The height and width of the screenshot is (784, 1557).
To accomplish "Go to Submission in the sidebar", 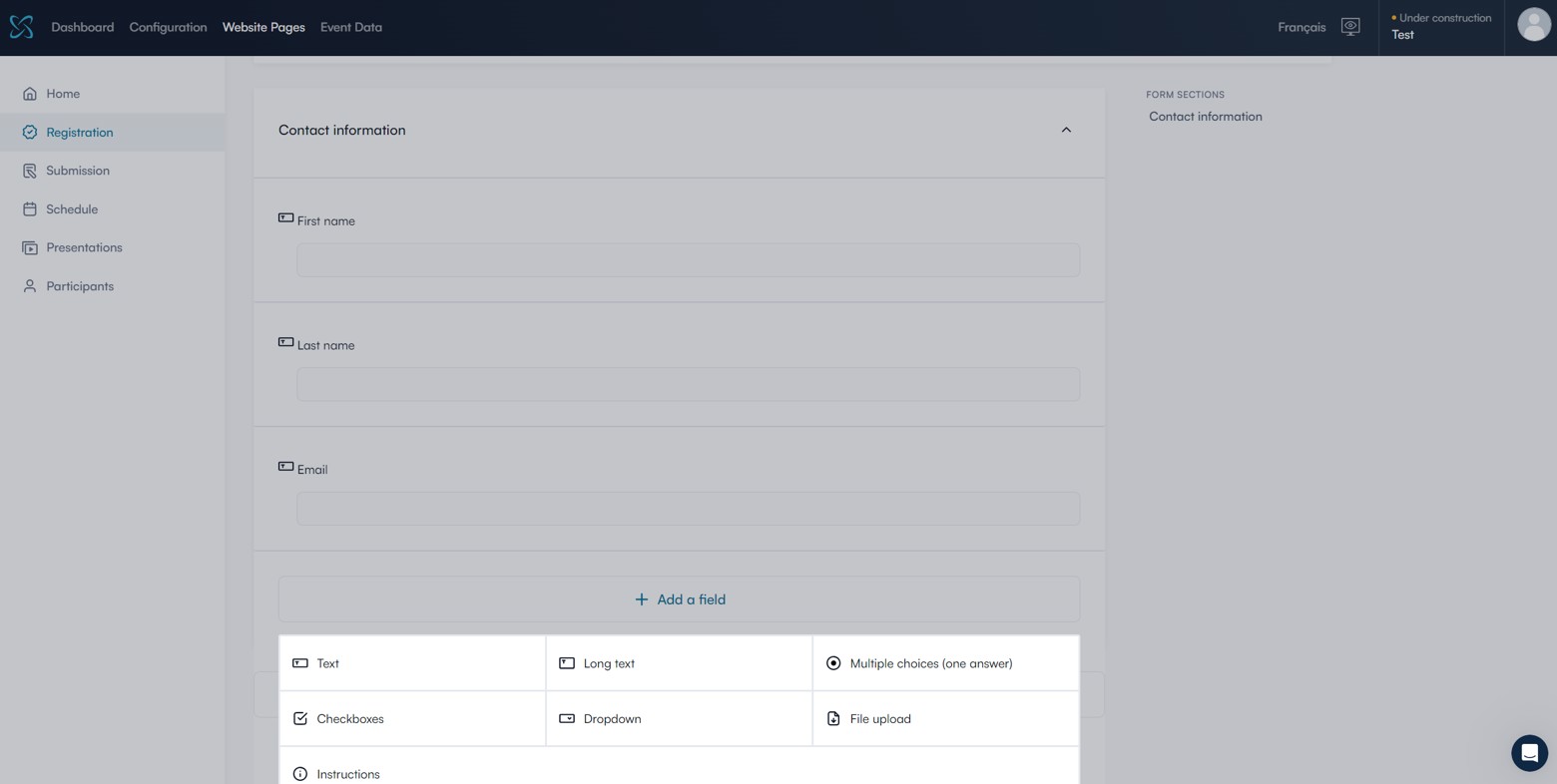I will pos(77,171).
